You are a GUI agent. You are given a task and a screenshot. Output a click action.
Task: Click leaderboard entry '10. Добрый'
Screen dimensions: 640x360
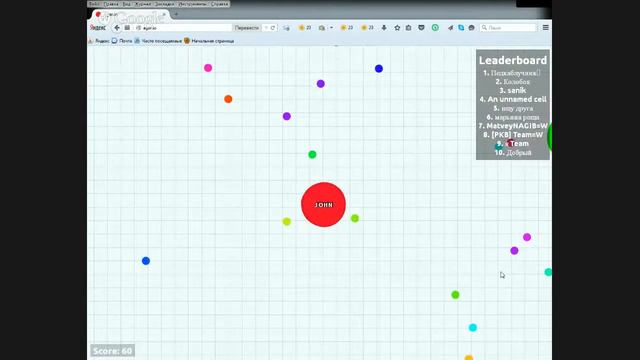point(513,153)
